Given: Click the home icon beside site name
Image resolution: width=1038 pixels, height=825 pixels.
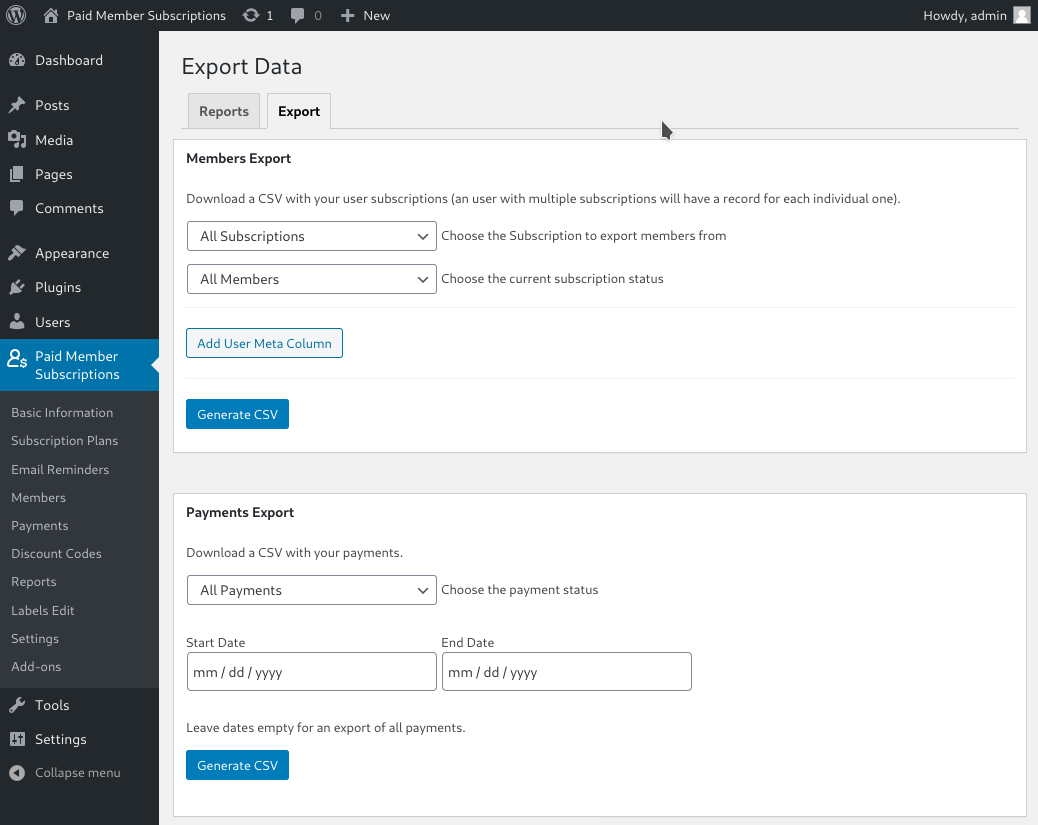Looking at the screenshot, I should click(51, 15).
